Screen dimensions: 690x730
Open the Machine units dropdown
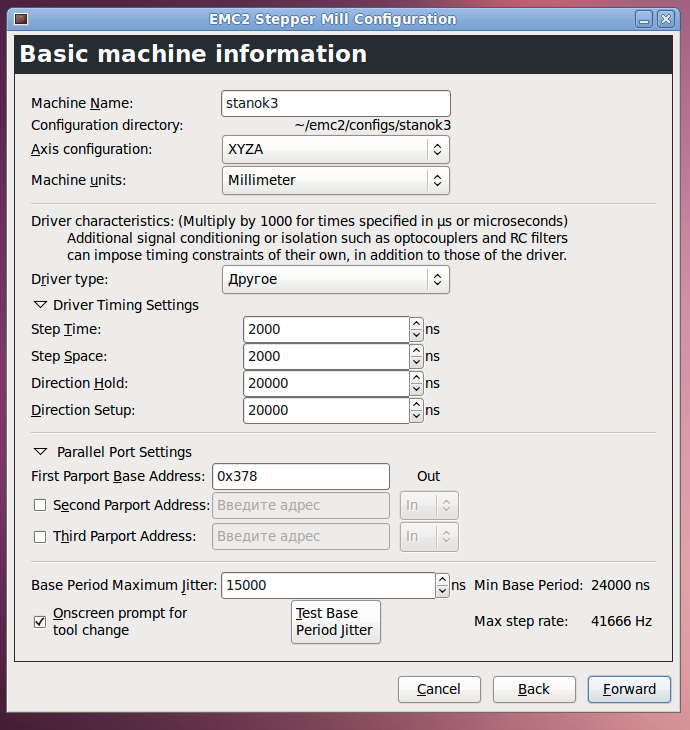point(336,180)
